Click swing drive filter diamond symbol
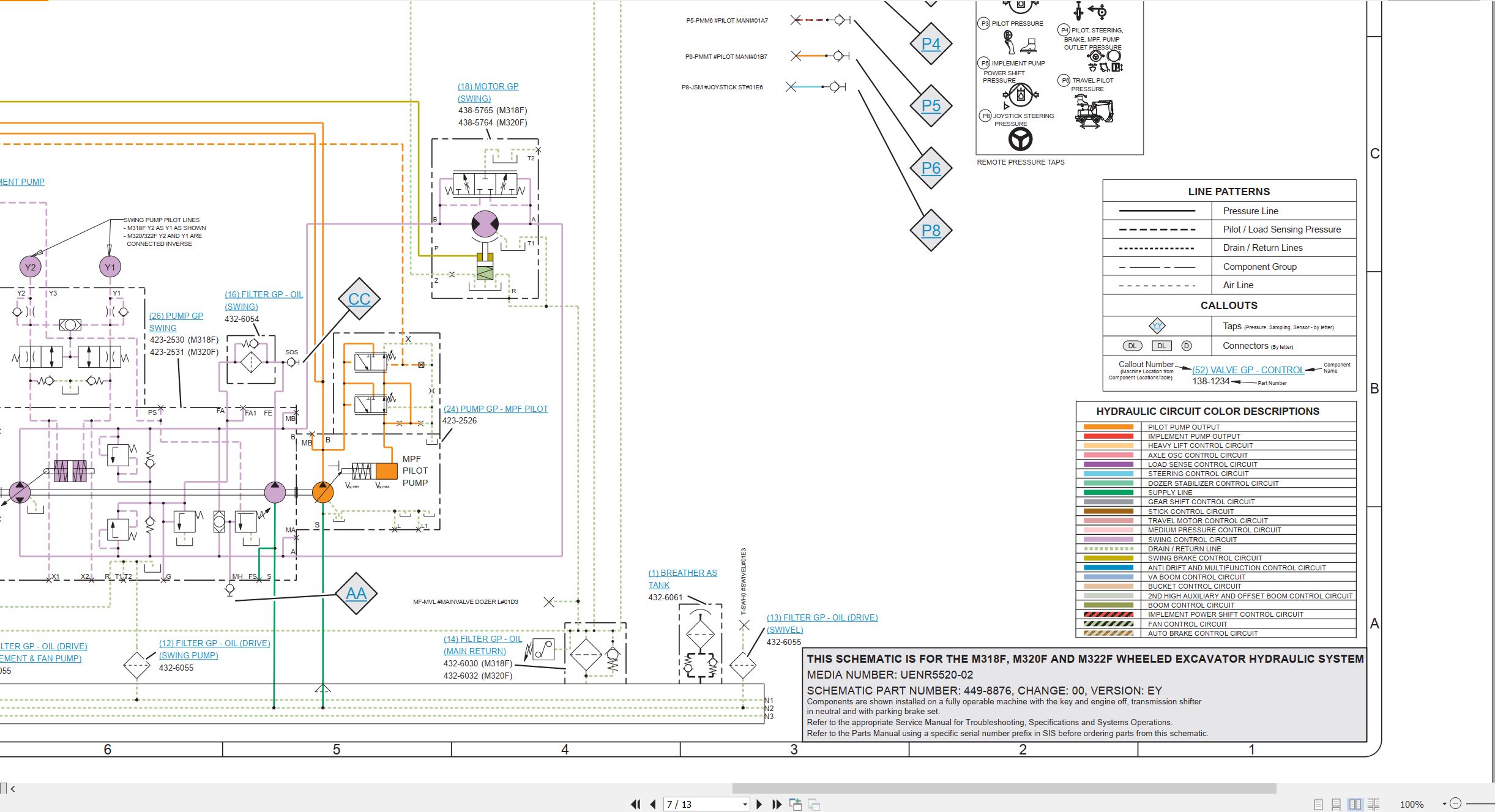The height and width of the screenshot is (812, 1495). [136, 665]
